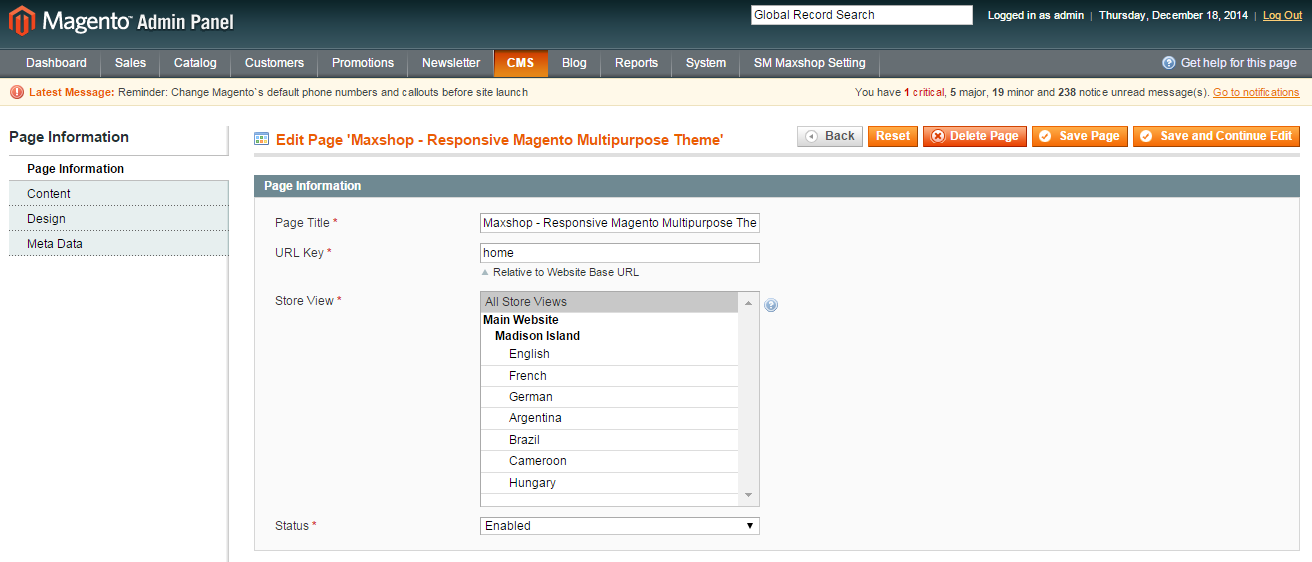Open the CMS menu
This screenshot has width=1312, height=562.
point(520,63)
